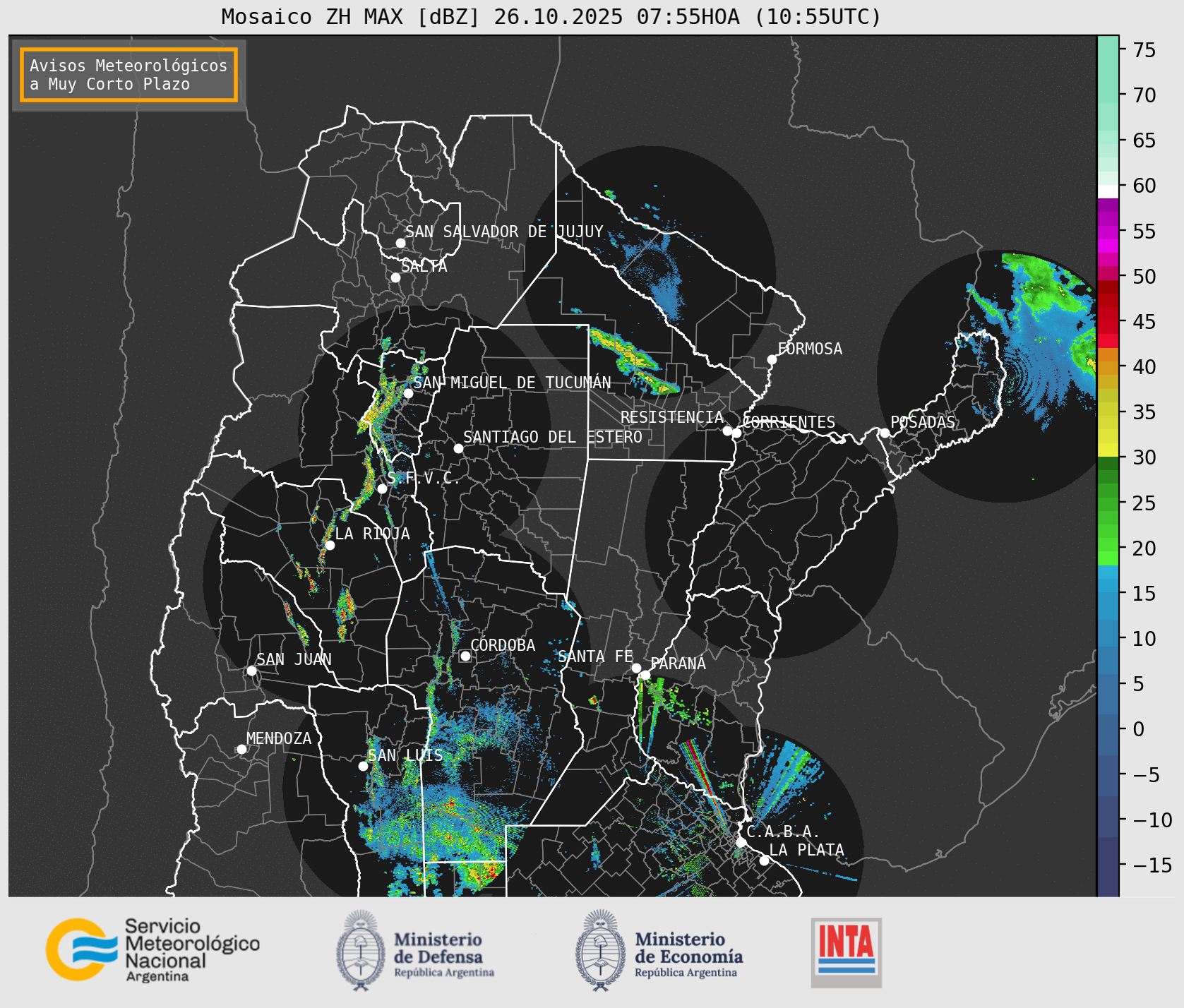The image size is (1184, 1008).
Task: Select the San Juan city marker
Action: [251, 671]
